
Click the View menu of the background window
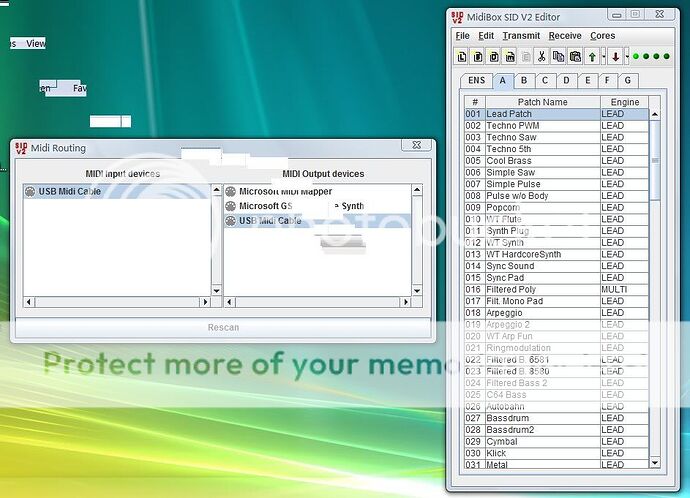tap(35, 43)
